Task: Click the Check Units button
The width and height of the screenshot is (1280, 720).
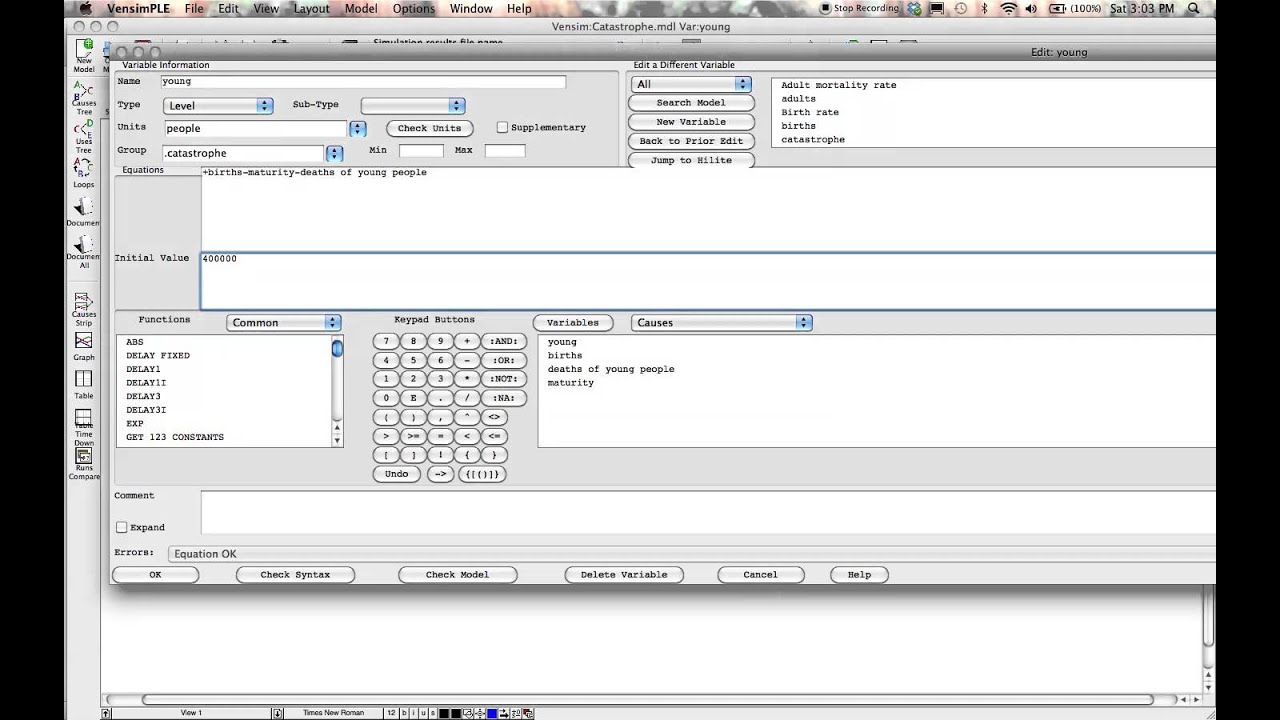Action: (429, 128)
